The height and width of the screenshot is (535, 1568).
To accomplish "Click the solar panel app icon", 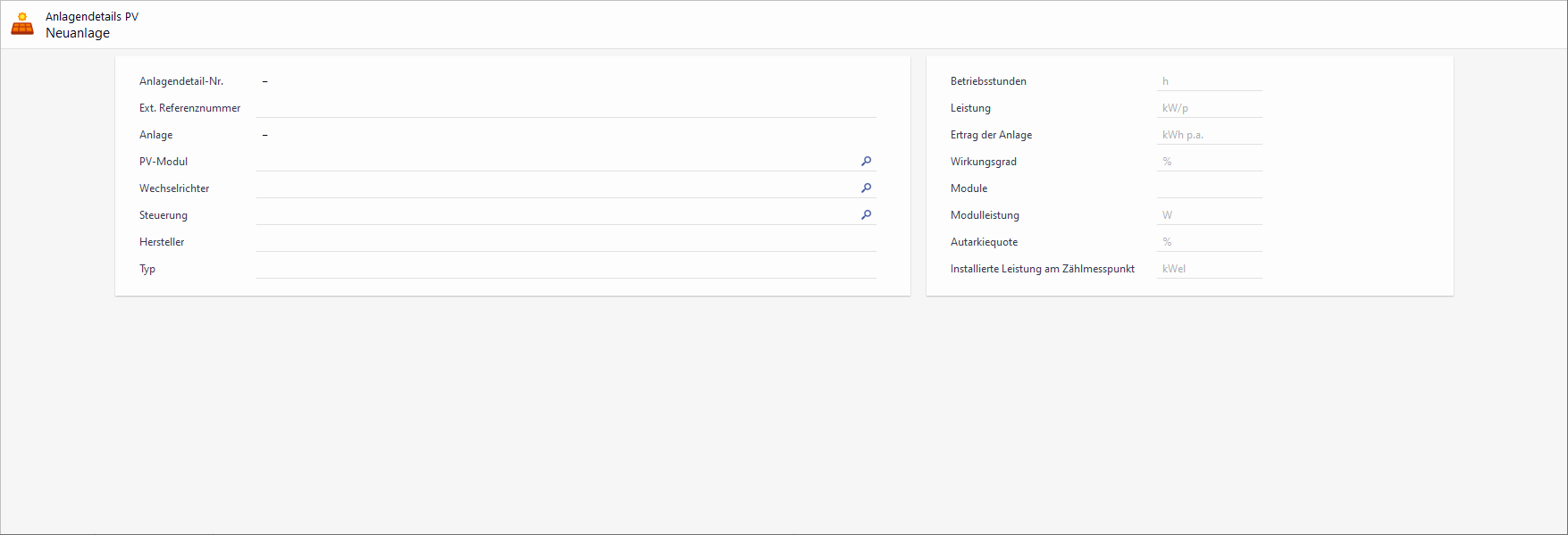I will pyautogui.click(x=22, y=24).
